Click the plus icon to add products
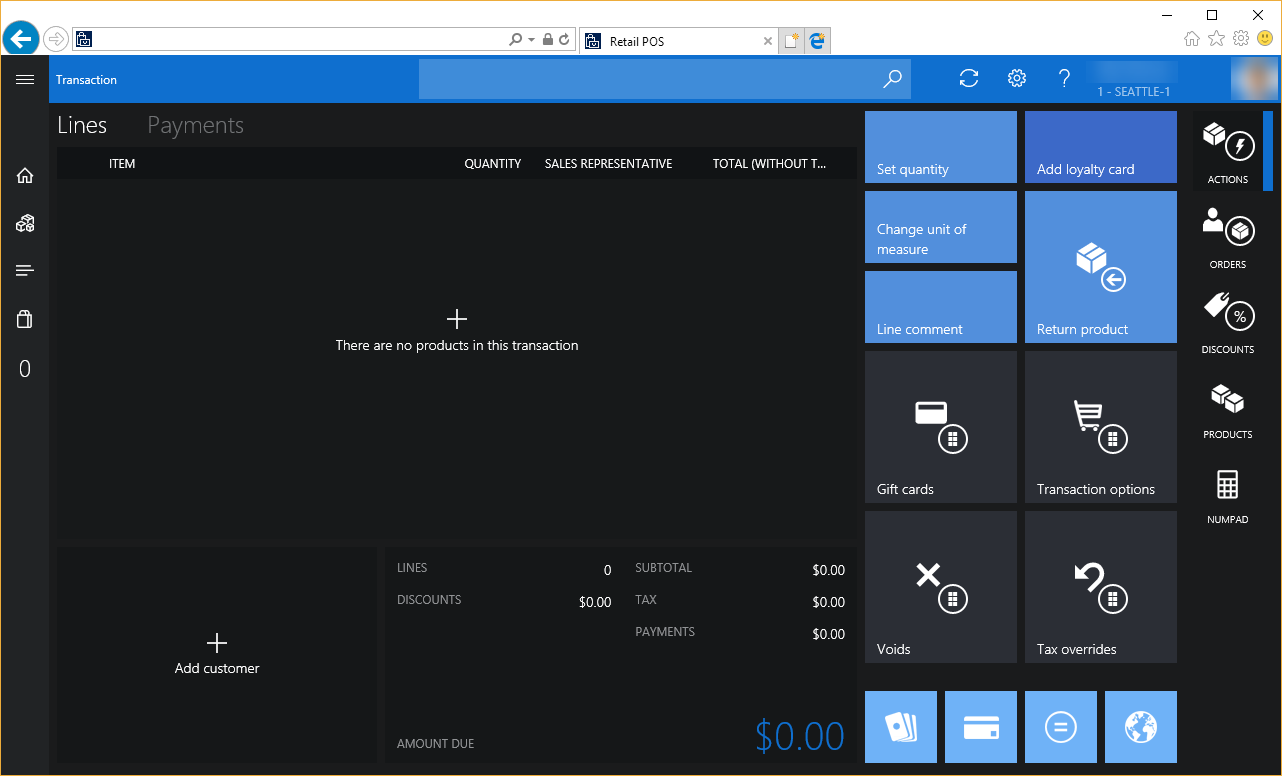 [457, 319]
